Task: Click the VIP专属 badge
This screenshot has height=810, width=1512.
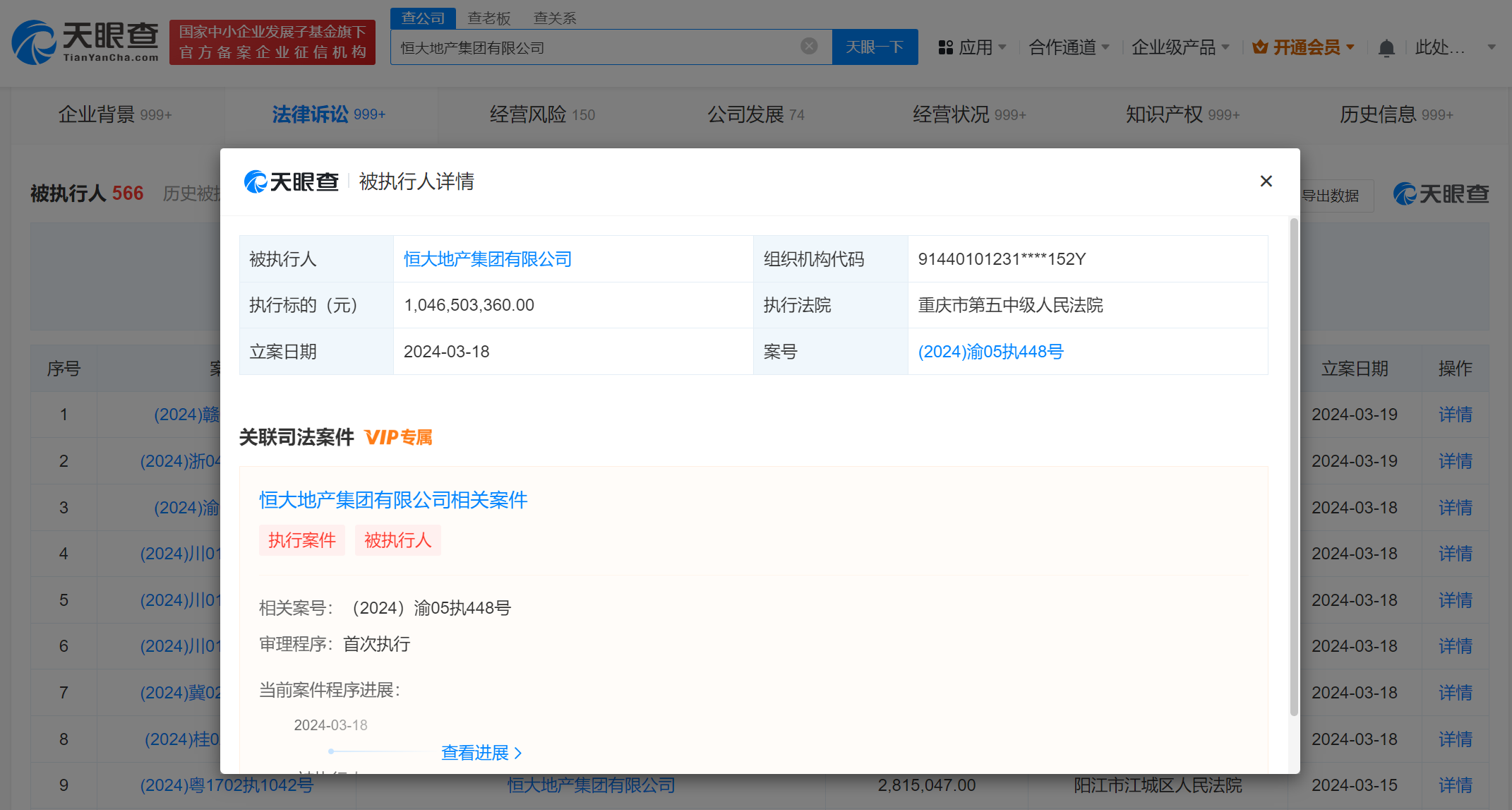Action: point(398,438)
